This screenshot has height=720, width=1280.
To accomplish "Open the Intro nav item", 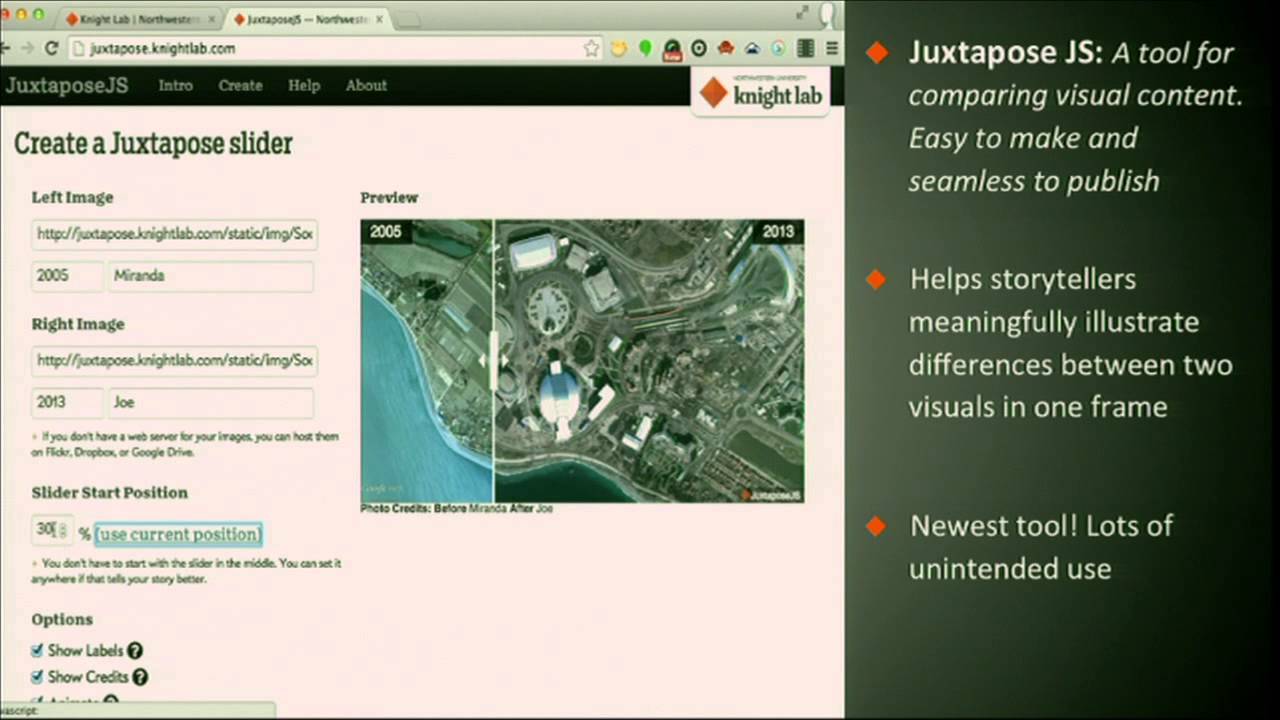I will click(175, 85).
